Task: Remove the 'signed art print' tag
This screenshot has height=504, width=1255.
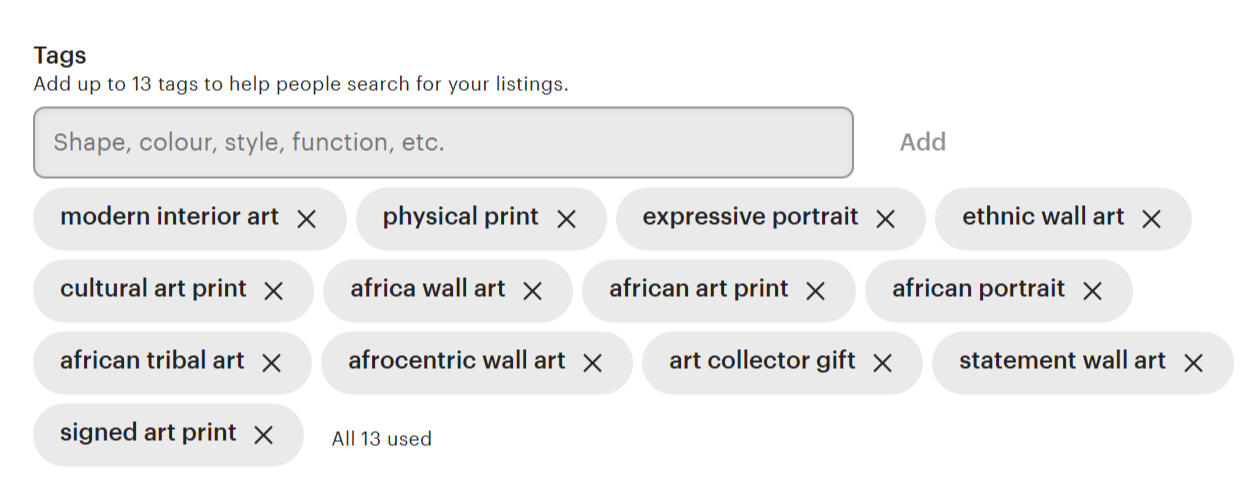Action: tap(263, 435)
